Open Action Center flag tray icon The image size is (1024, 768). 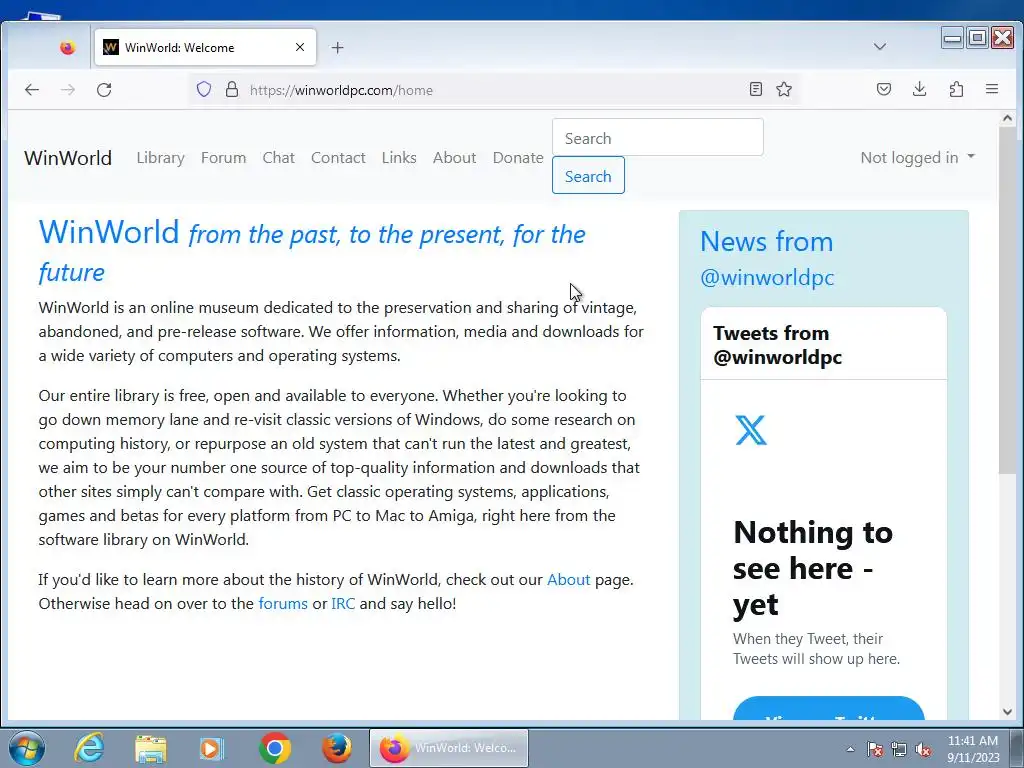click(874, 749)
